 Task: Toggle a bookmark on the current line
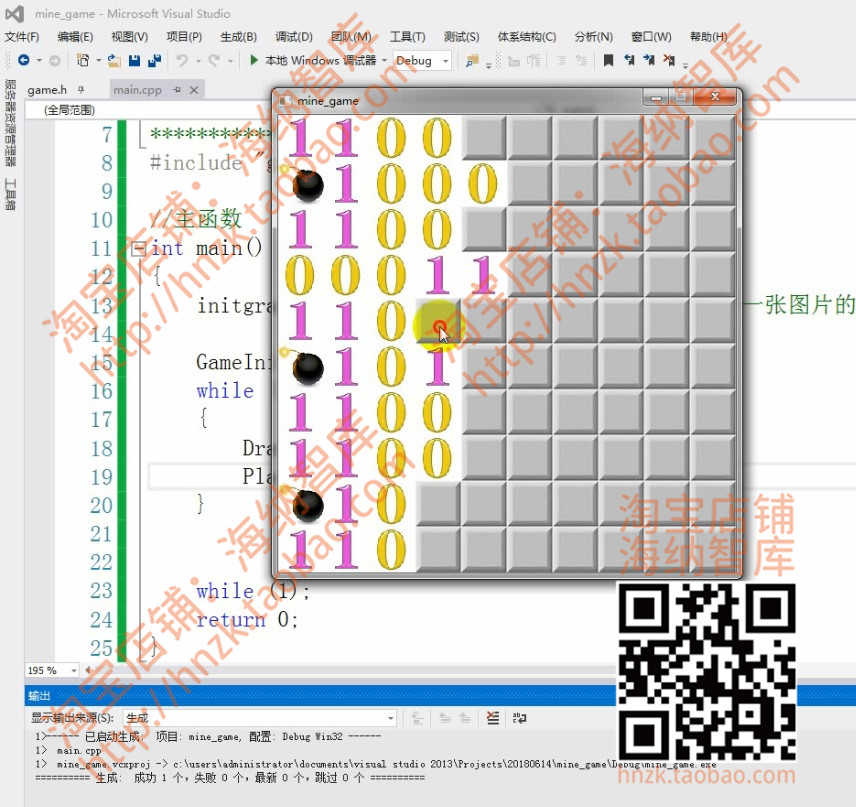[x=609, y=60]
